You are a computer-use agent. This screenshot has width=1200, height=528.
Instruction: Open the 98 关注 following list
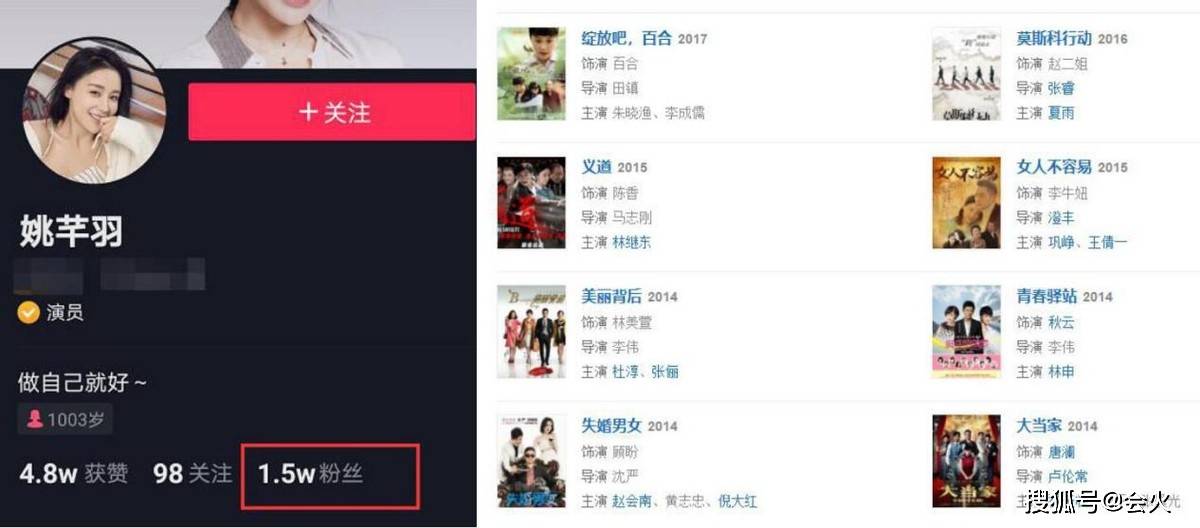click(x=192, y=474)
